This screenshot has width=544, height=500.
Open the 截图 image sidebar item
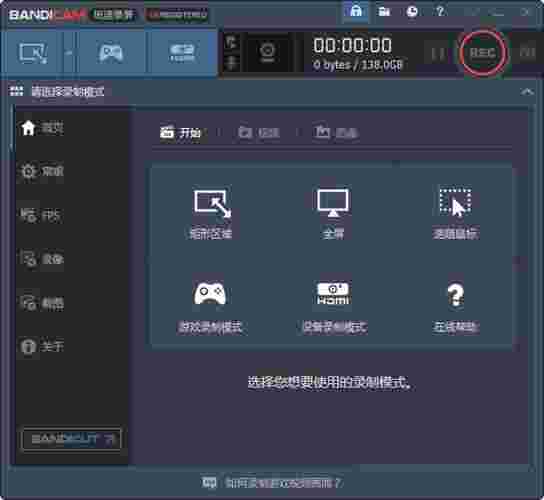[42, 303]
